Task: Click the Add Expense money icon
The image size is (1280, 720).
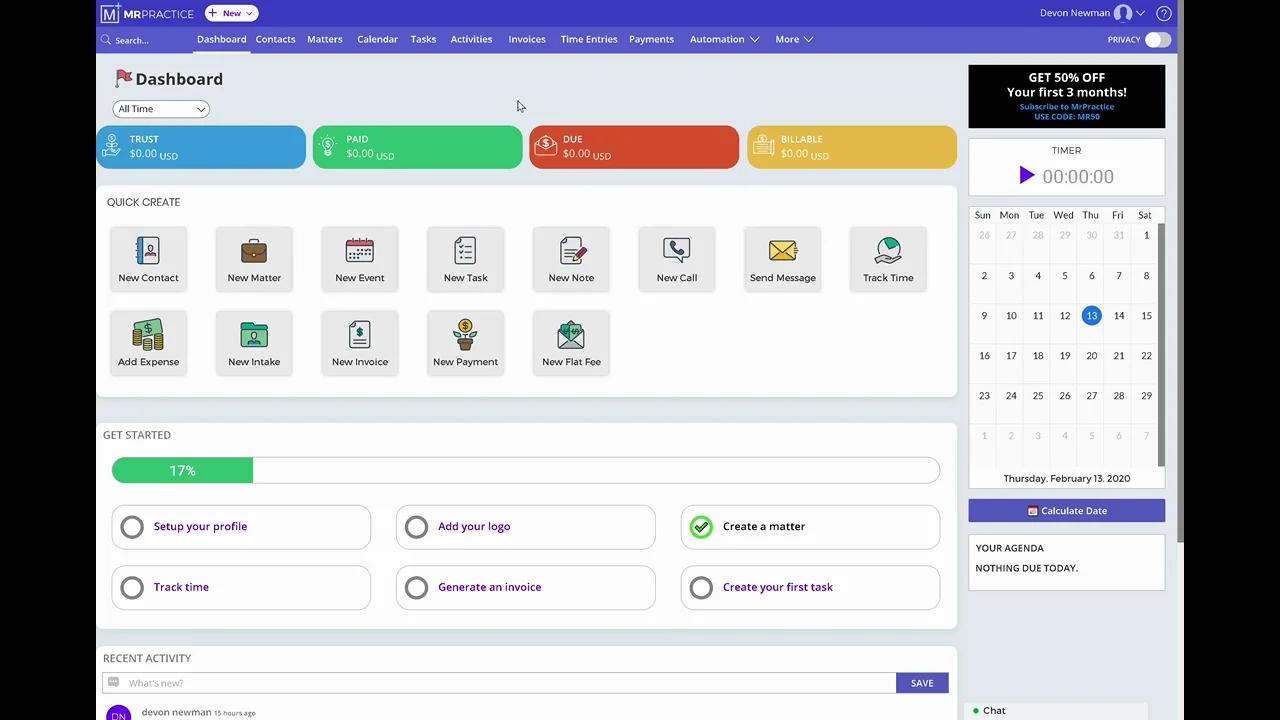Action: (148, 334)
